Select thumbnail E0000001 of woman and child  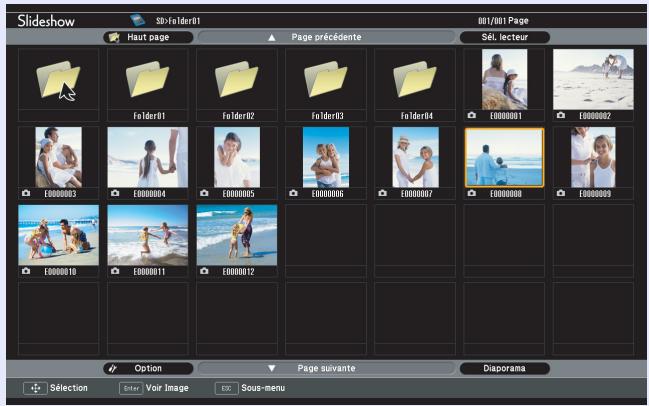(505, 79)
